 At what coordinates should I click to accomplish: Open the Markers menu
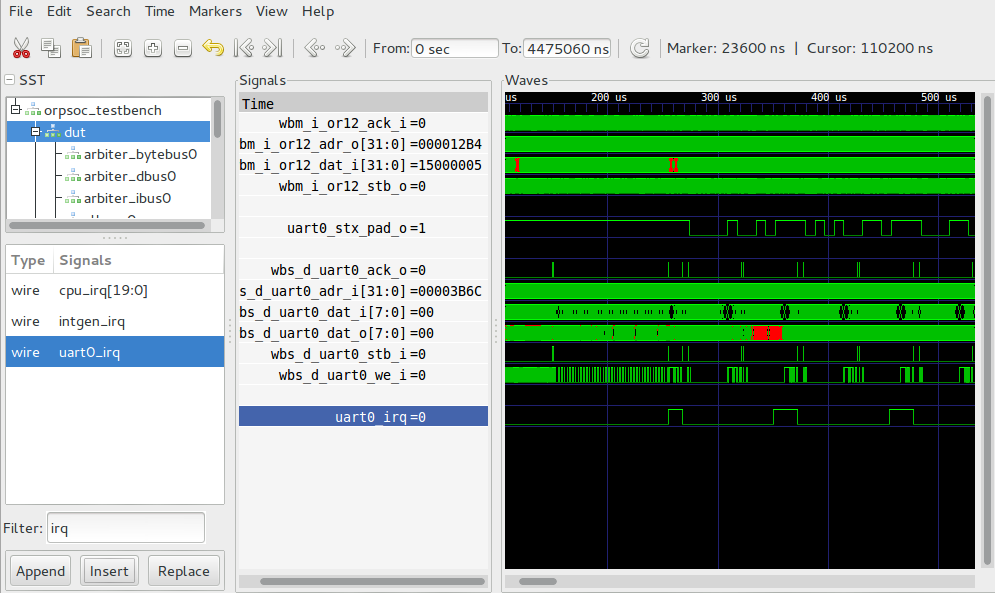coord(215,11)
